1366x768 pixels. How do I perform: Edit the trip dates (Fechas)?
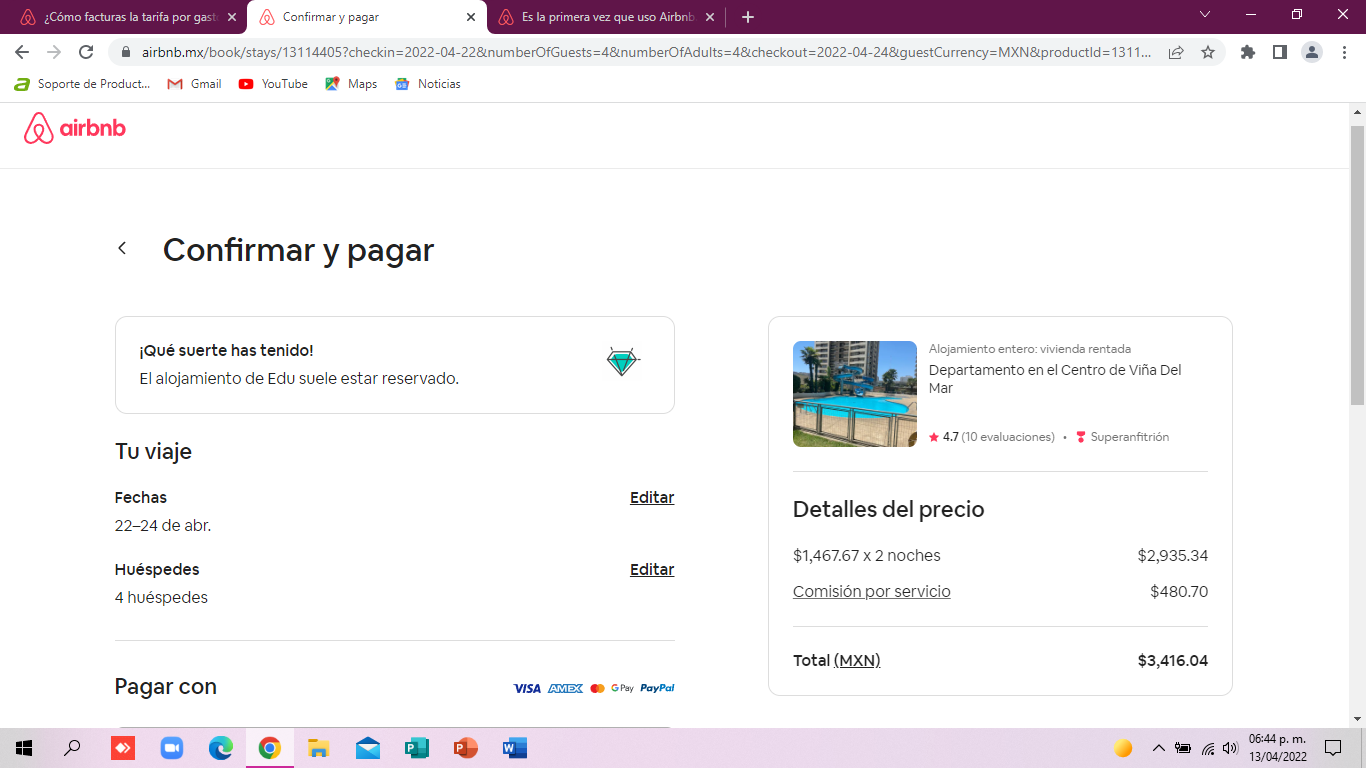[x=651, y=497]
